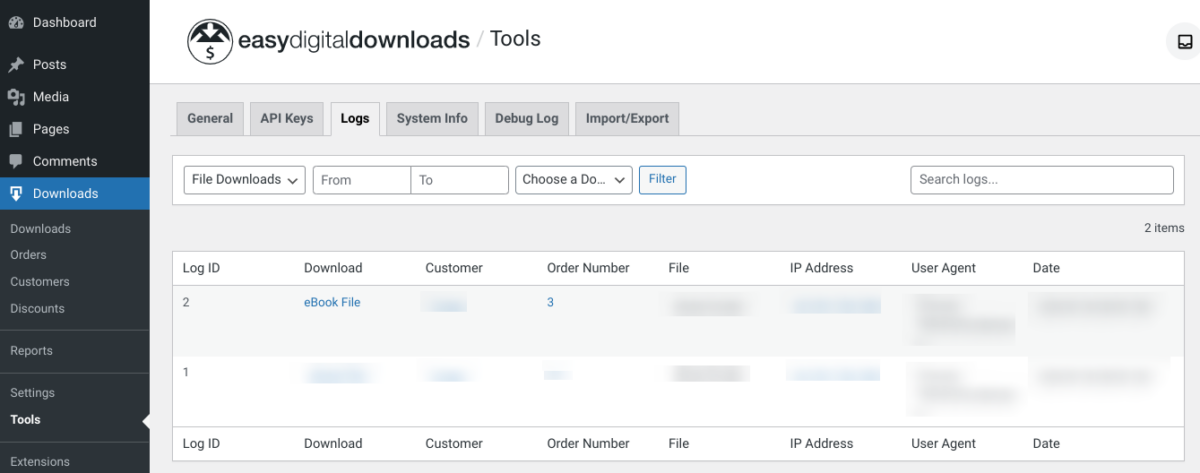Click the From date field
1200x473 pixels.
[362, 180]
